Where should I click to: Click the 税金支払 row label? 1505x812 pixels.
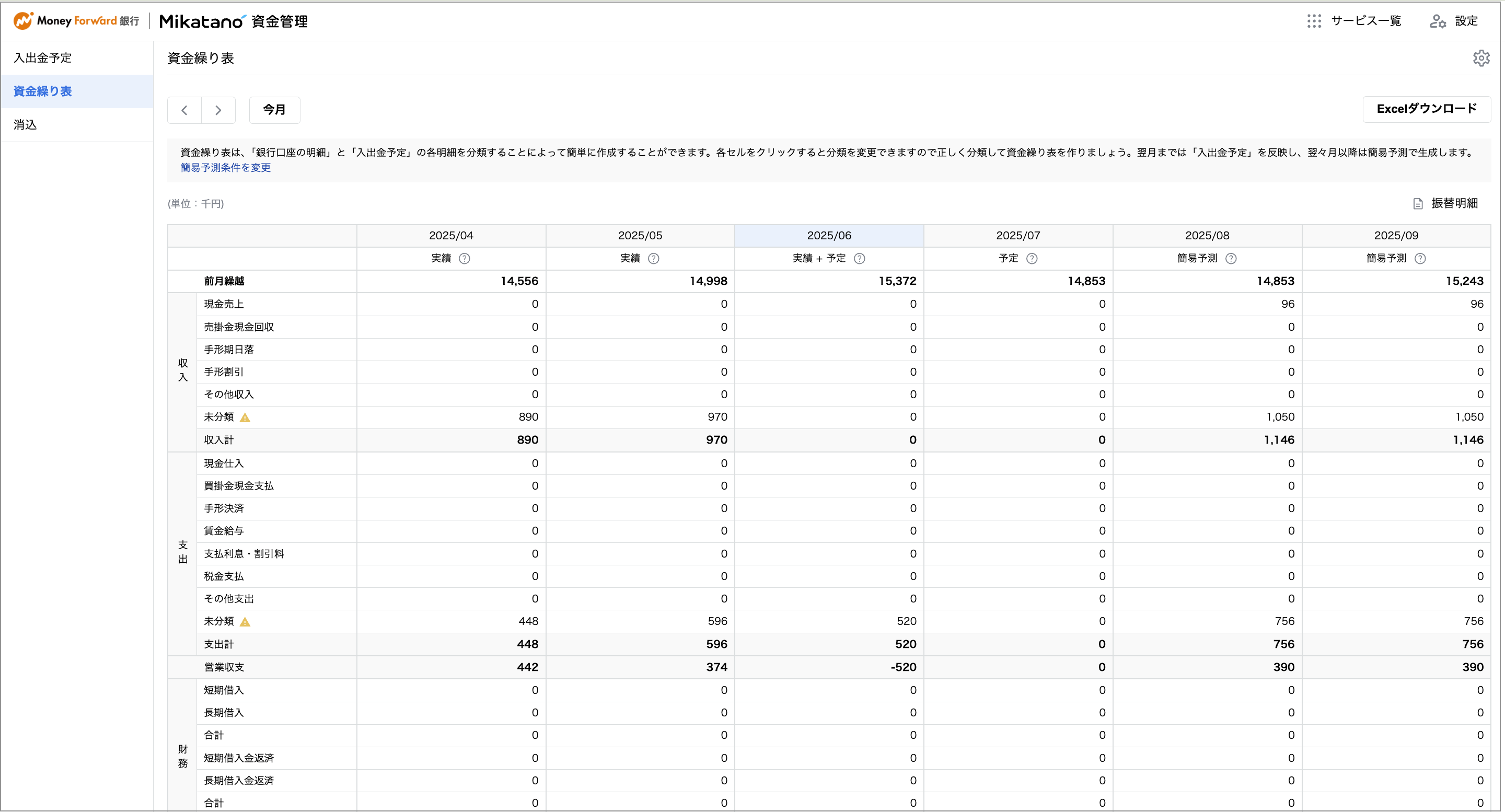pyautogui.click(x=224, y=576)
